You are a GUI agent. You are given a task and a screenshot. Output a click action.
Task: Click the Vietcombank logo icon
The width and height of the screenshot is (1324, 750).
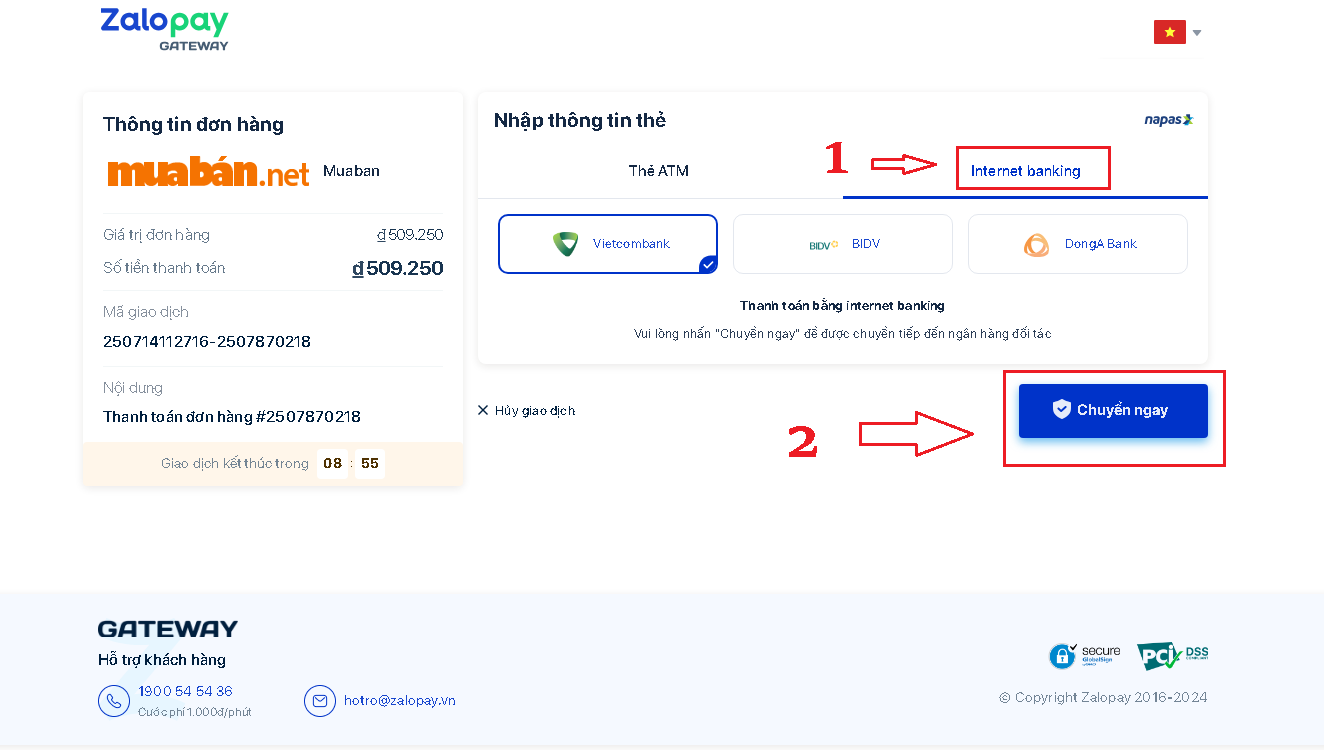point(566,244)
